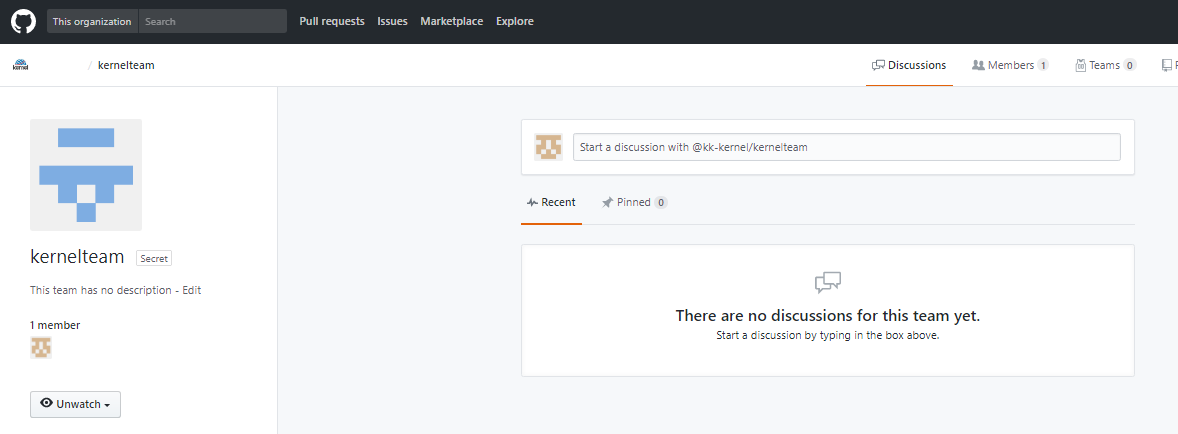Click Edit link for team description
This screenshot has width=1178, height=434.
(192, 290)
